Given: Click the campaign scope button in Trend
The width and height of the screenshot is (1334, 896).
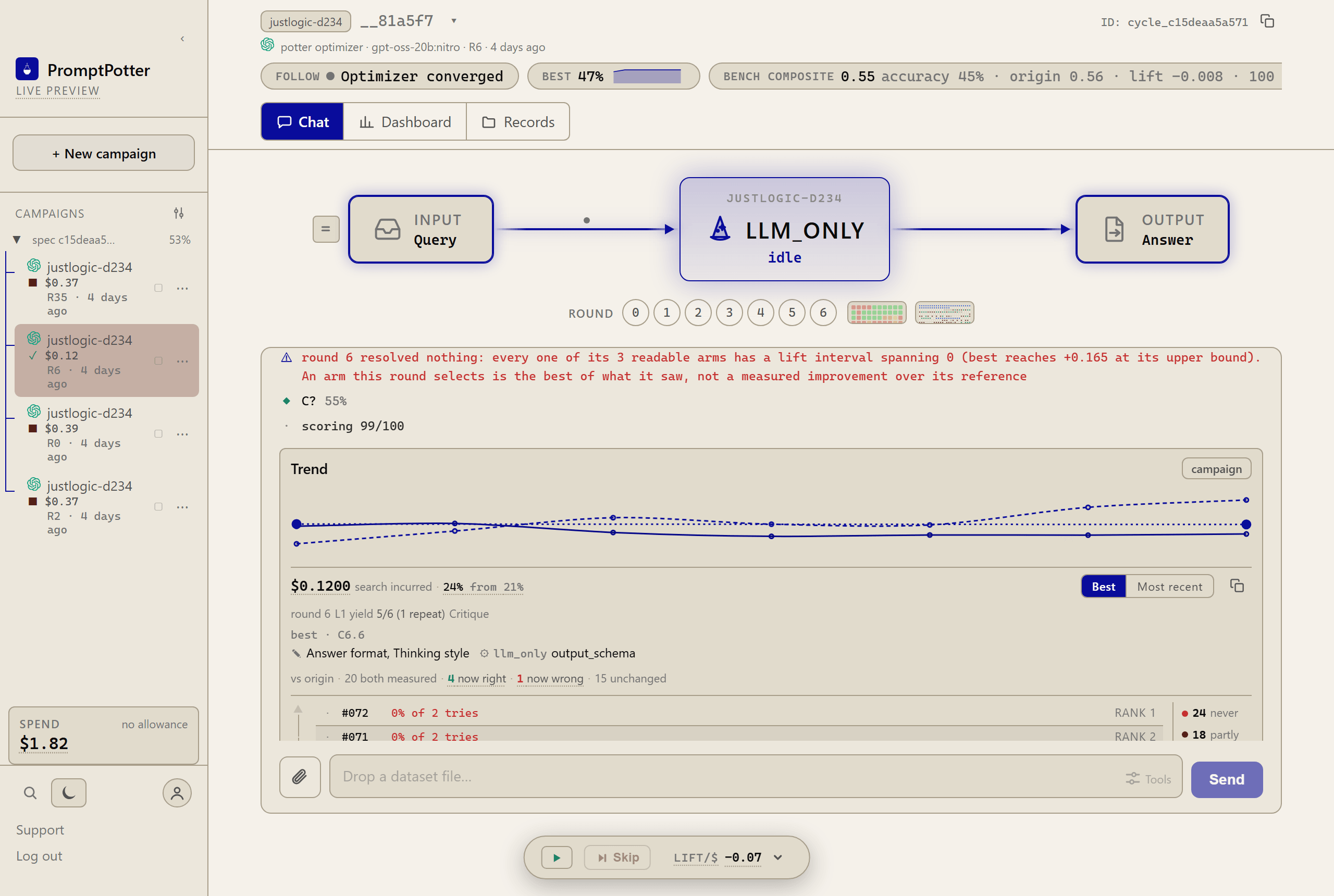Looking at the screenshot, I should 1216,468.
